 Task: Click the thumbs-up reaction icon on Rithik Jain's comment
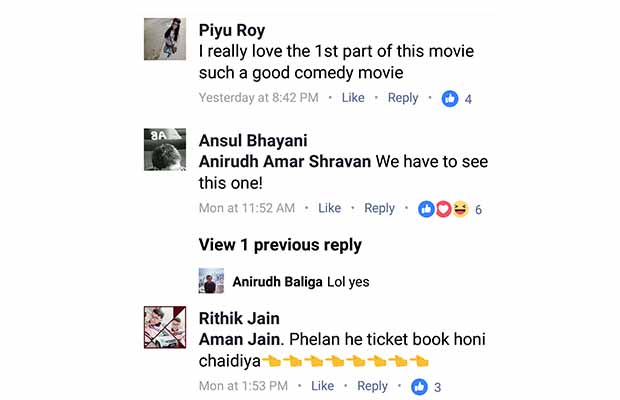(419, 387)
